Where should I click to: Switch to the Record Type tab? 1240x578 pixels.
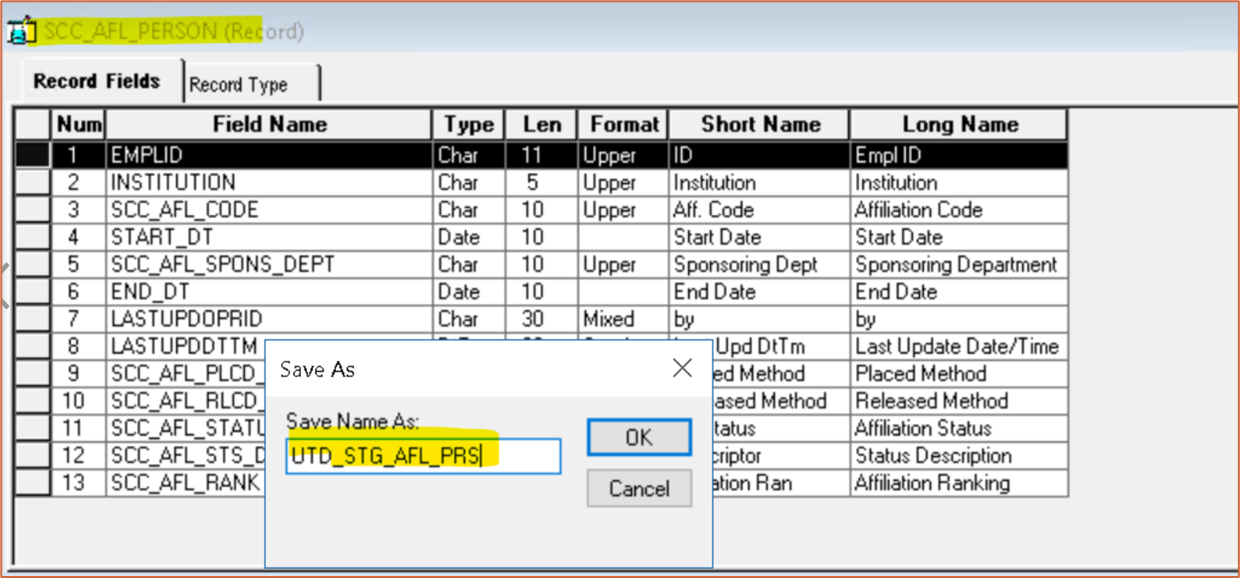click(238, 85)
